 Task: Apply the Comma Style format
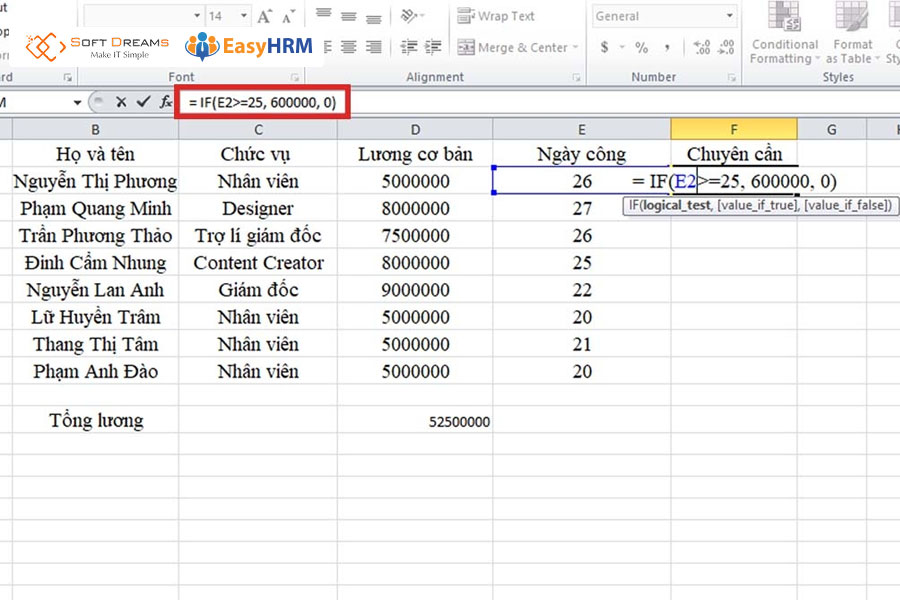point(668,47)
